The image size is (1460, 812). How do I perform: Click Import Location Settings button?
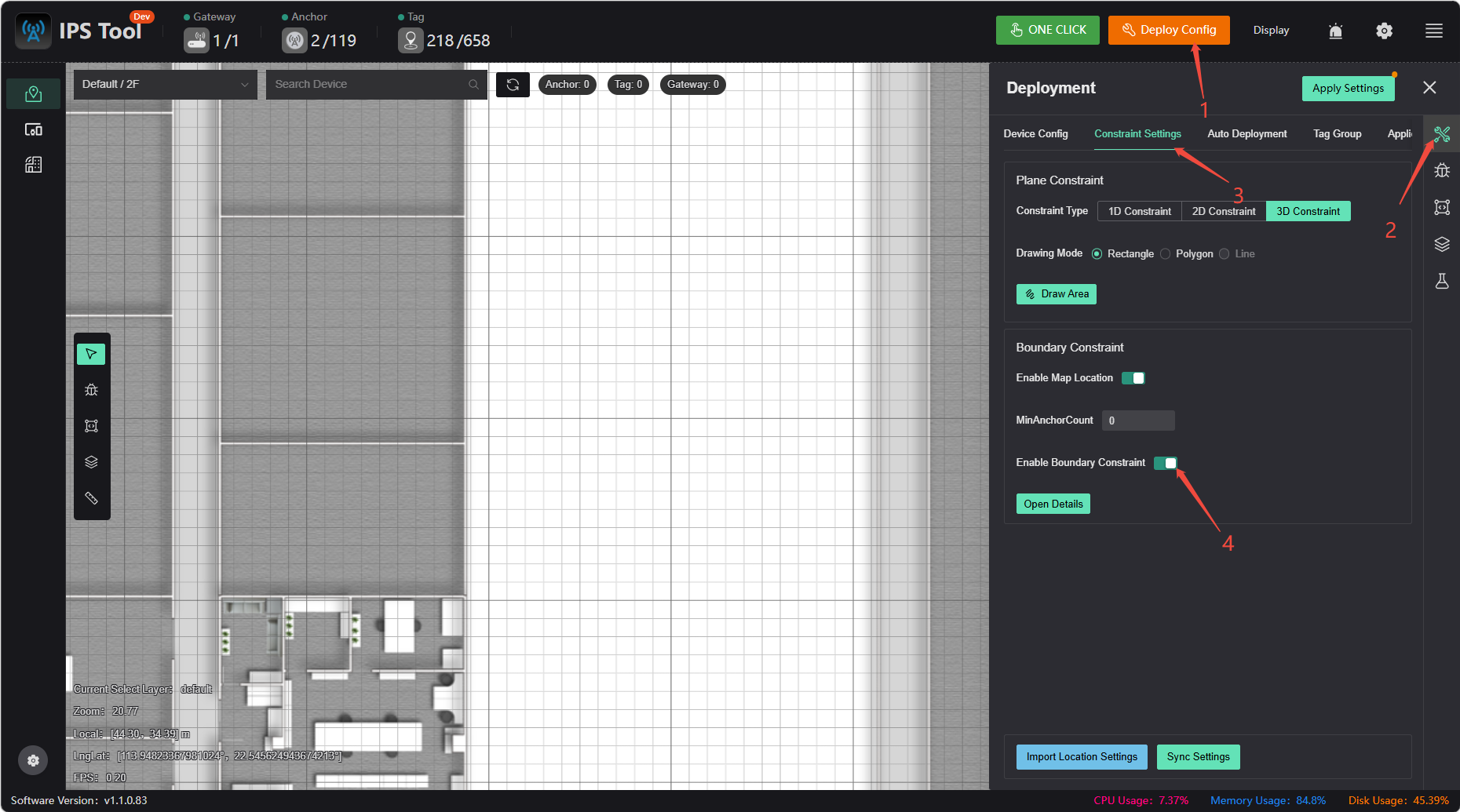[x=1082, y=757]
